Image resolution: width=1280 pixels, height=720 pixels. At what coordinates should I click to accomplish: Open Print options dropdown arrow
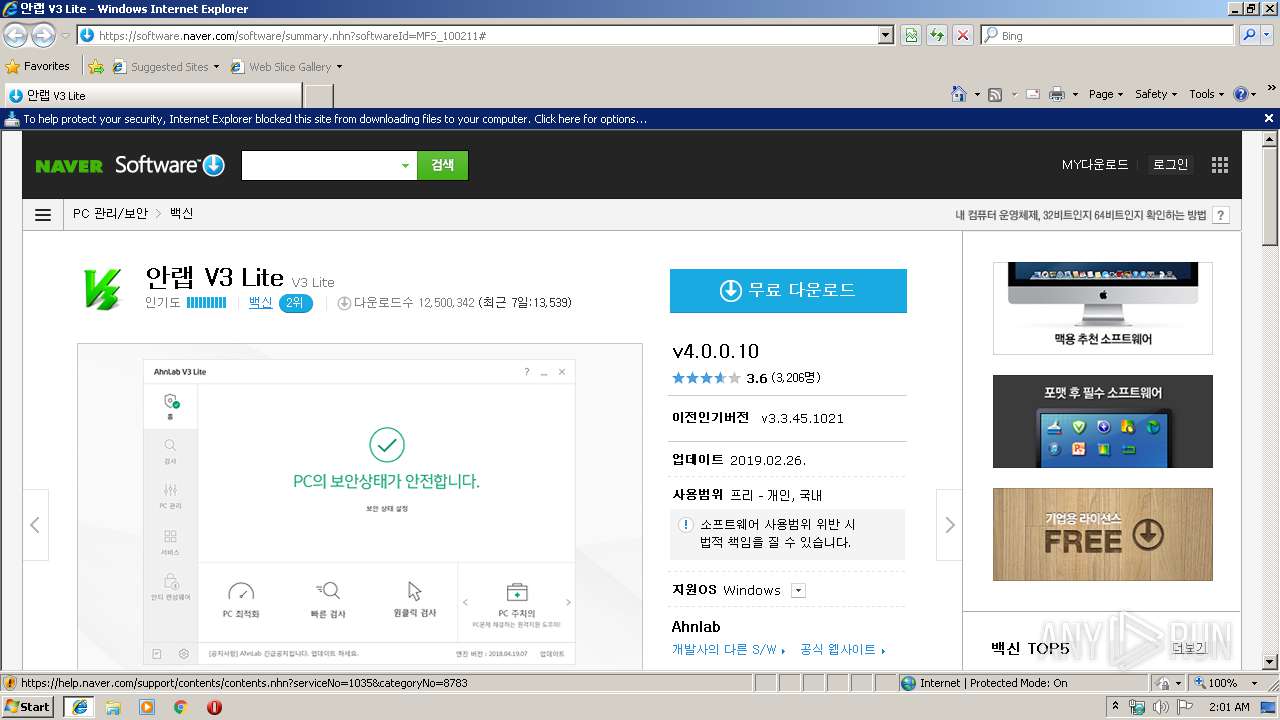point(1075,94)
